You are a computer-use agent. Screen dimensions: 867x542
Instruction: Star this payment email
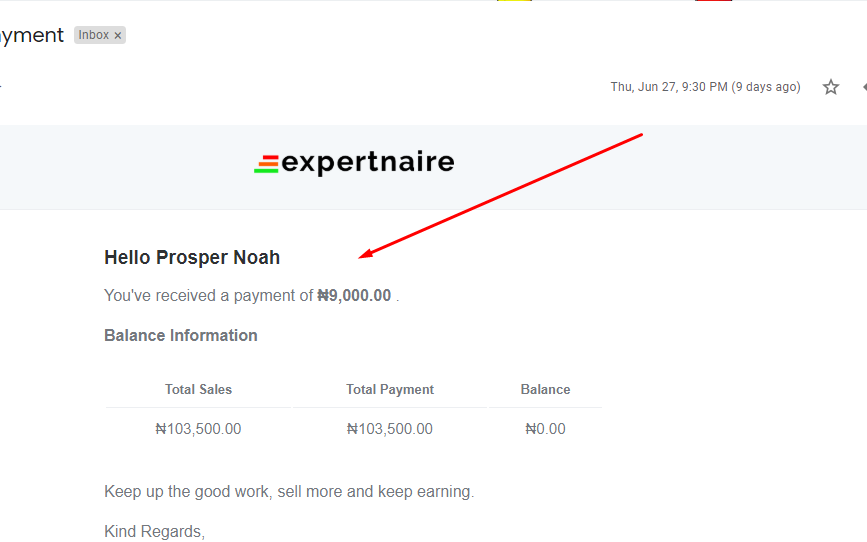click(x=831, y=87)
